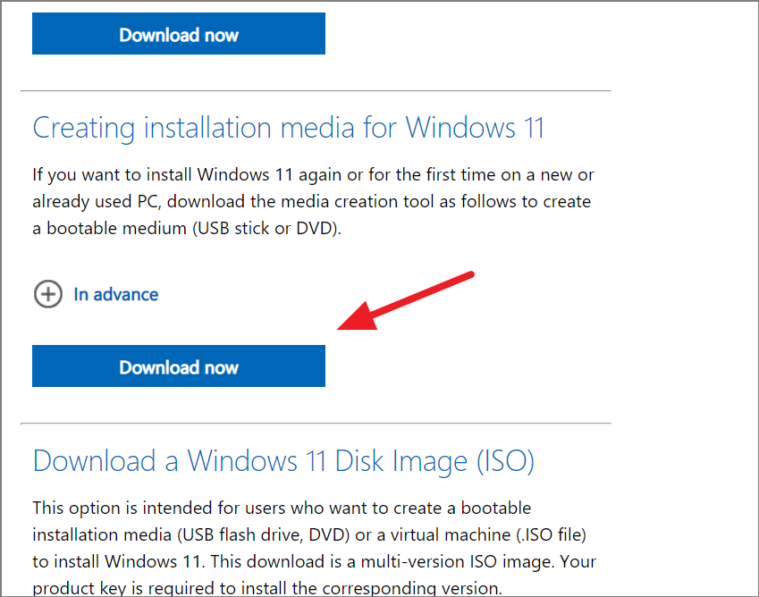Select the Download a Windows 11 Disk Image (ISO) heading
Viewport: 759px width, 597px height.
[284, 460]
